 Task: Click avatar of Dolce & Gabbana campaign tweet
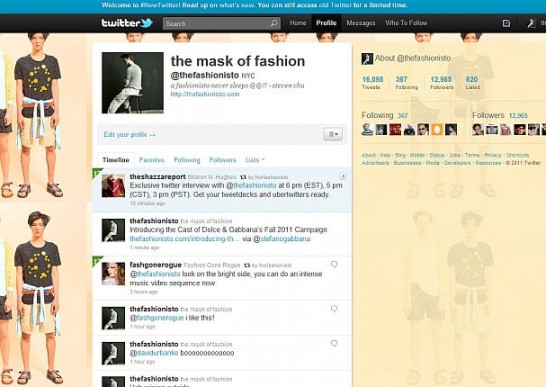113,230
